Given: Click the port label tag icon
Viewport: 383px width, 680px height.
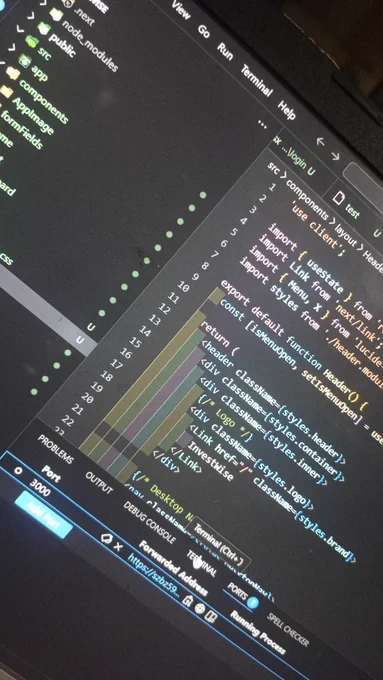Looking at the screenshot, I should tap(106, 538).
